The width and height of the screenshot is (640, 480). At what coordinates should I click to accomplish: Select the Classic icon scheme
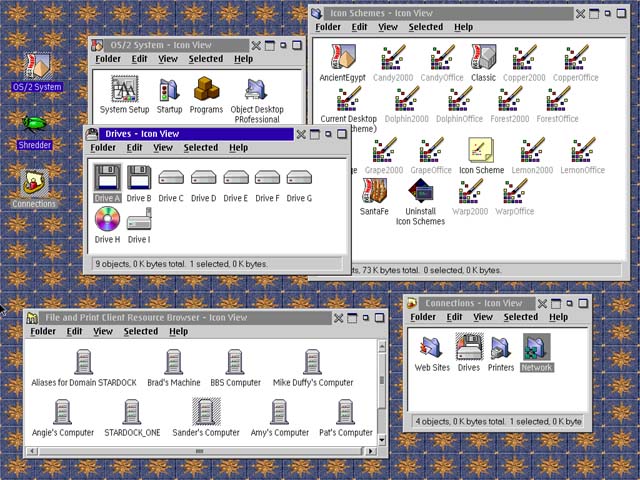click(484, 57)
